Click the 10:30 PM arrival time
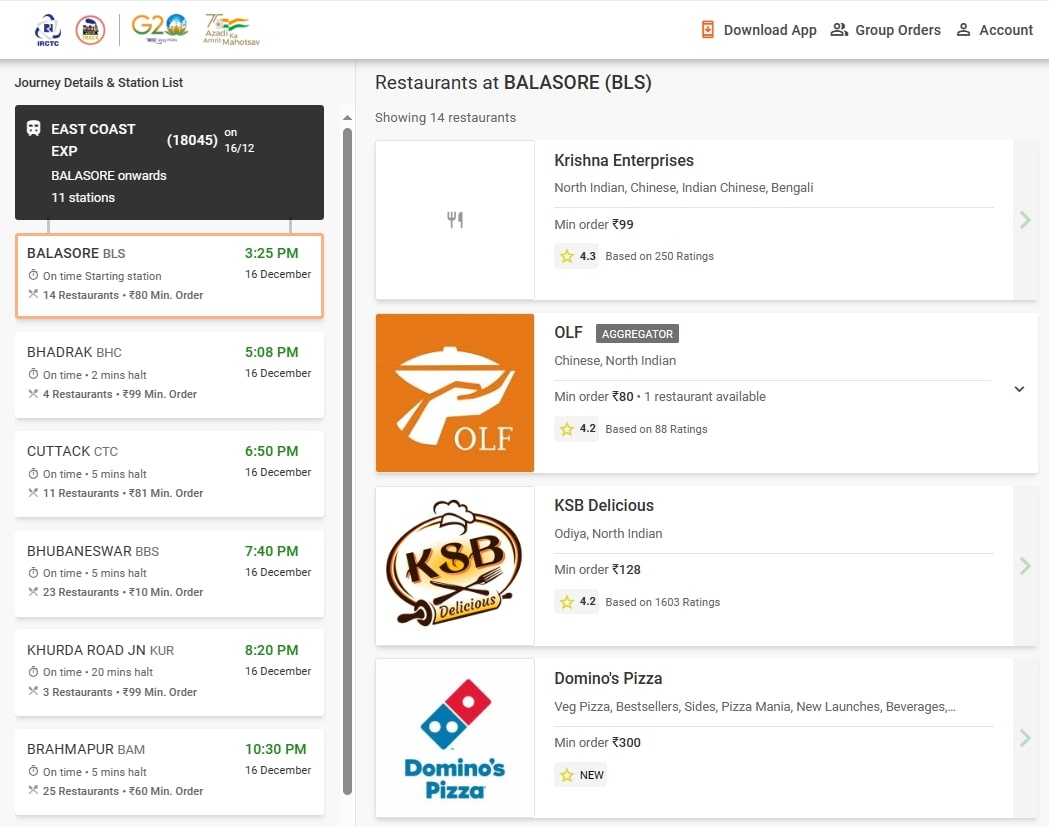This screenshot has height=827, width=1049. pos(276,749)
